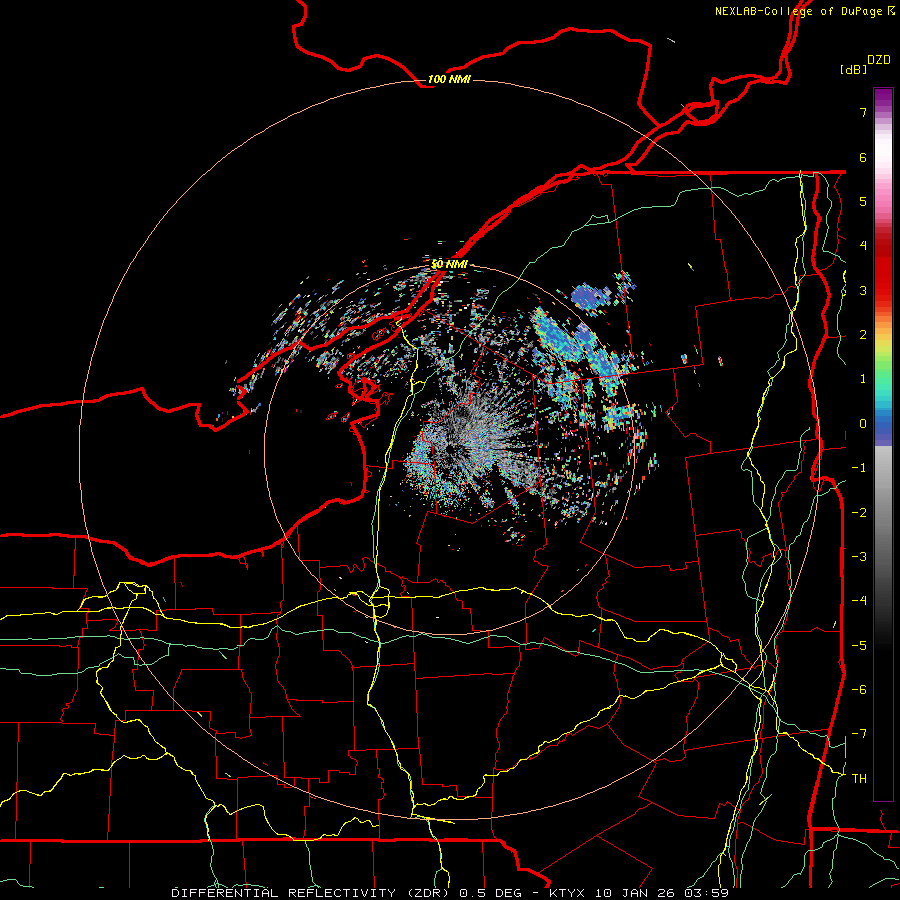Select the -5 dB scale value

point(859,645)
